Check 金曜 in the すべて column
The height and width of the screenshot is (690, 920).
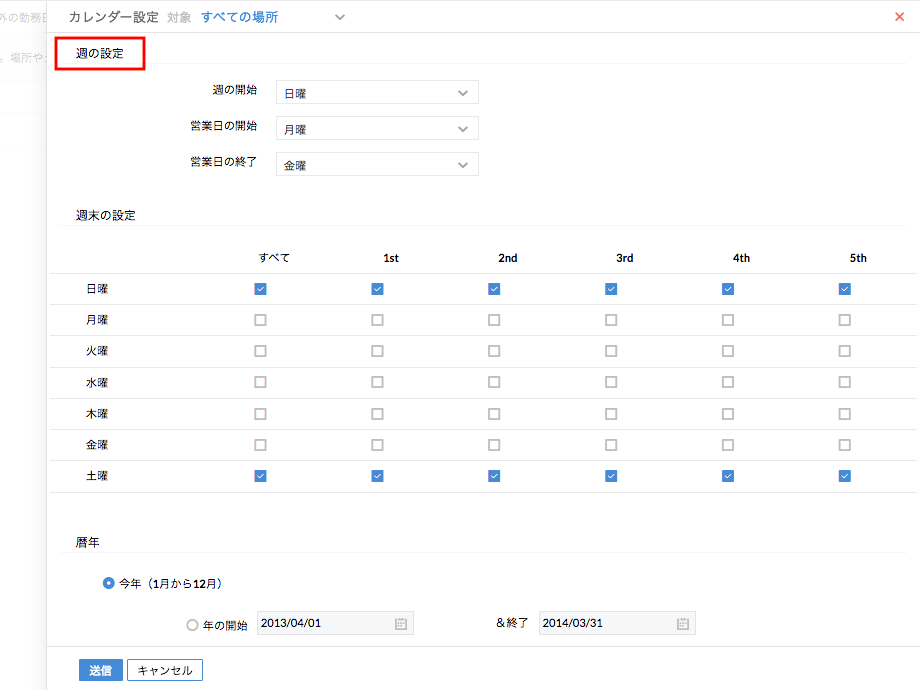260,445
